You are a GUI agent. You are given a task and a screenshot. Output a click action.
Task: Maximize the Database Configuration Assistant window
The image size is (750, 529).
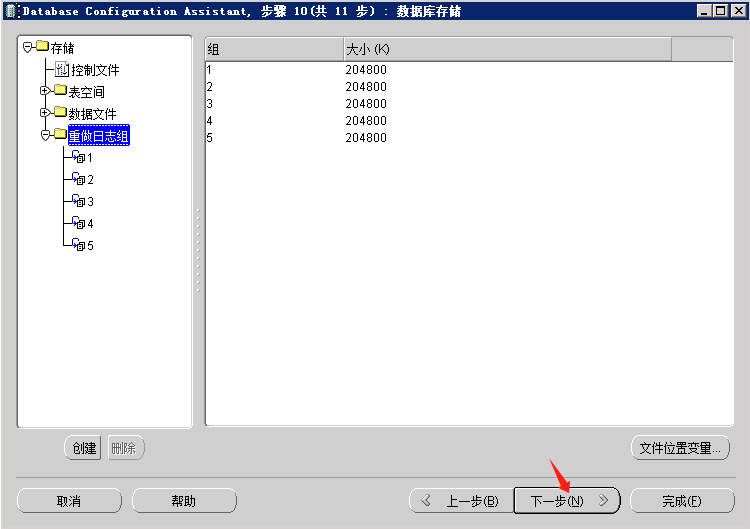(x=720, y=11)
